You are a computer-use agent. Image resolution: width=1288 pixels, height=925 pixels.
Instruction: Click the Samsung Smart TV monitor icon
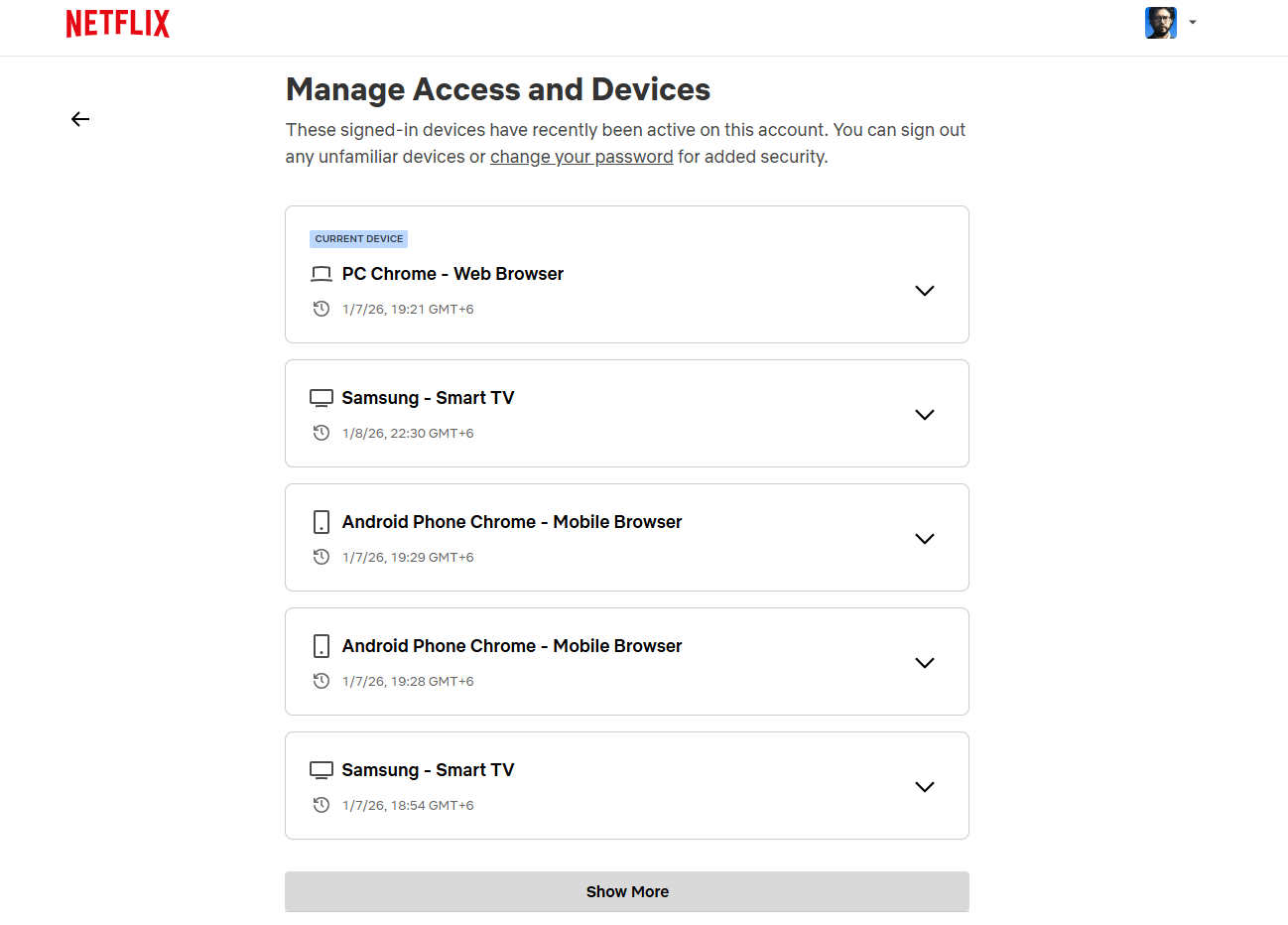(321, 397)
